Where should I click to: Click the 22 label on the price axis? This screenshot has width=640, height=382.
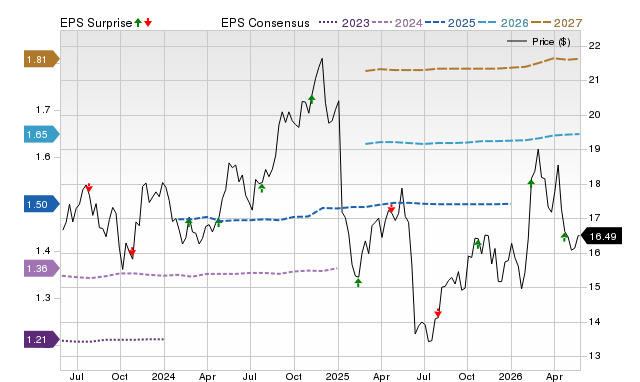pyautogui.click(x=595, y=45)
